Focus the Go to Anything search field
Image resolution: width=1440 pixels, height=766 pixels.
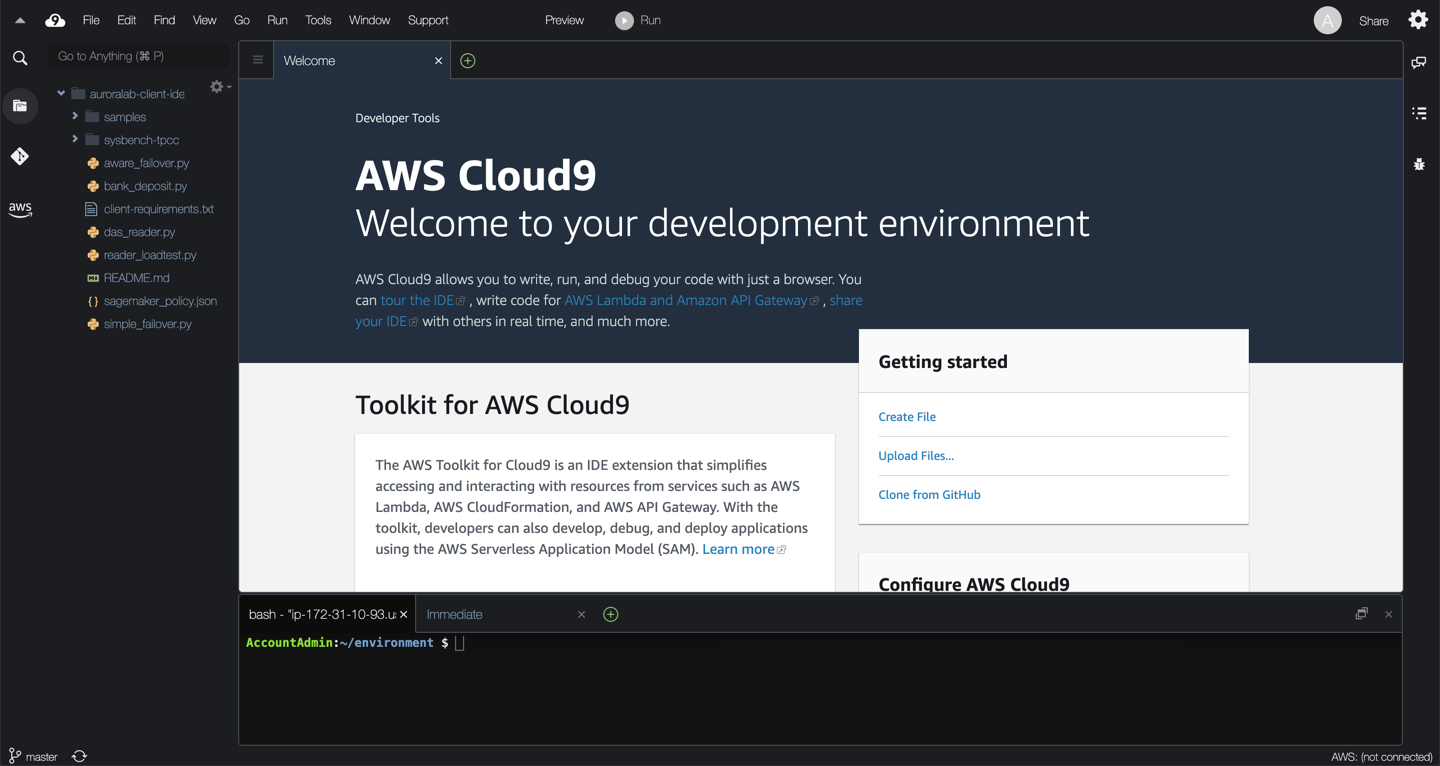pyautogui.click(x=138, y=56)
